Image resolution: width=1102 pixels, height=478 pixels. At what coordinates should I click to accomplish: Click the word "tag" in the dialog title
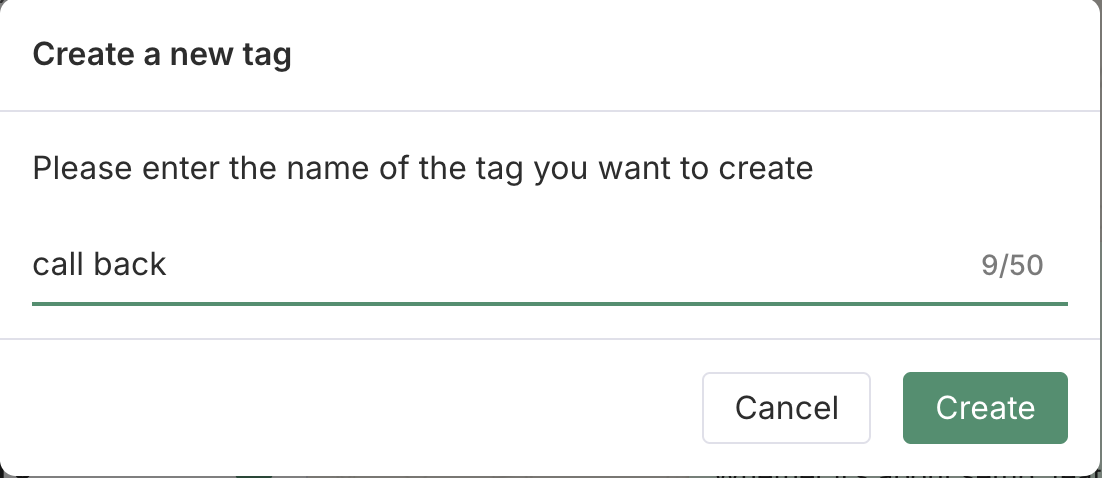point(268,55)
